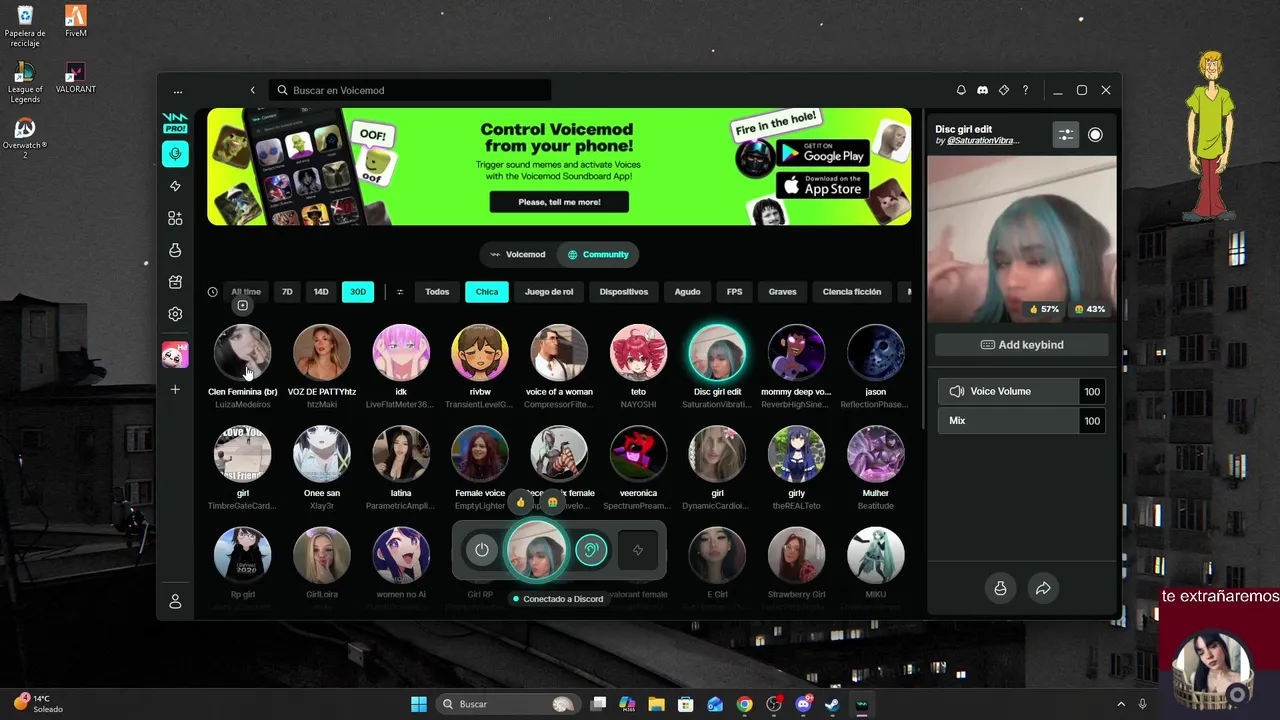The height and width of the screenshot is (720, 1280).
Task: Click the thumbs up reaction bubble
Action: point(520,502)
